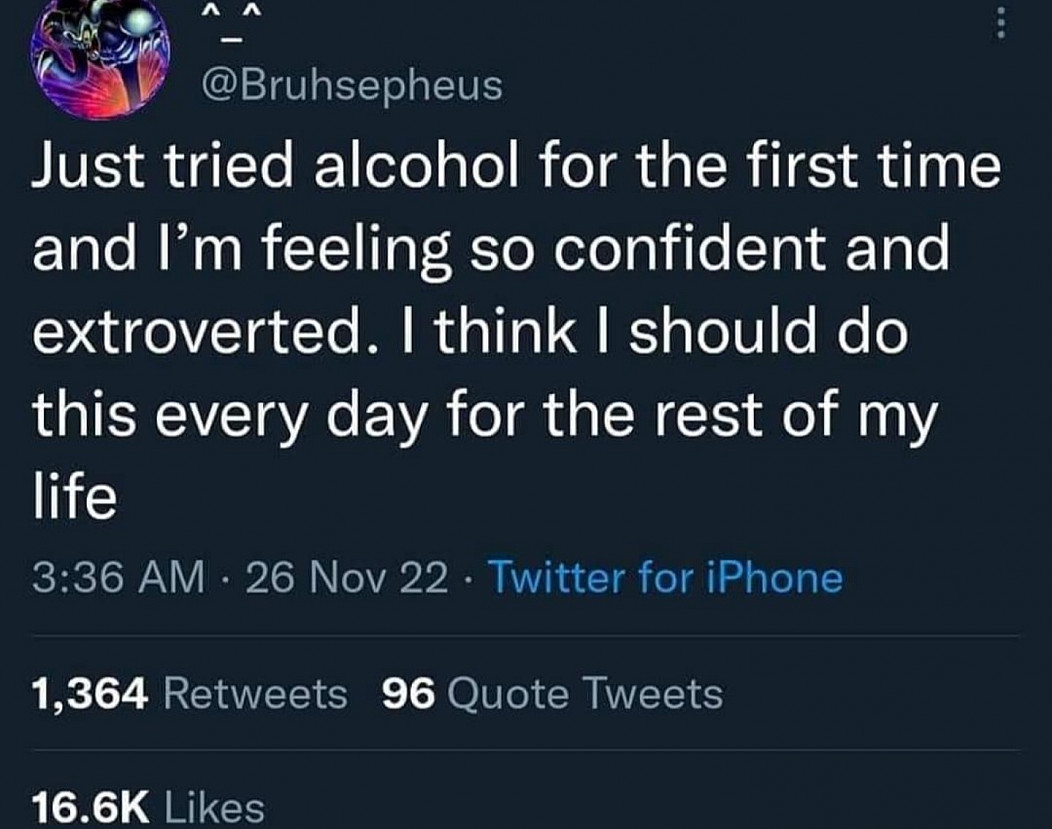This screenshot has height=829, width=1052.
Task: Open the tweet author's profile picture
Action: pos(98,58)
